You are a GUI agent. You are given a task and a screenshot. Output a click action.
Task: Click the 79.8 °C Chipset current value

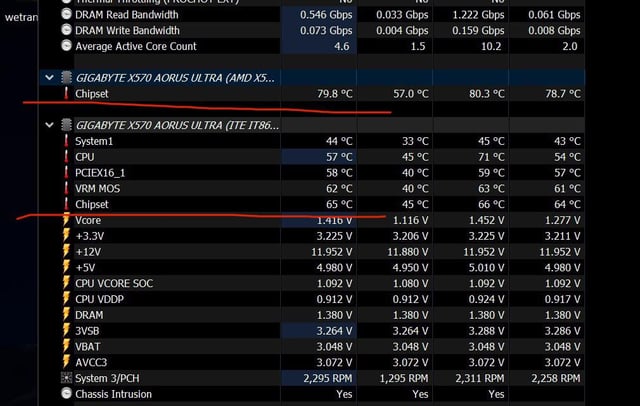335,94
